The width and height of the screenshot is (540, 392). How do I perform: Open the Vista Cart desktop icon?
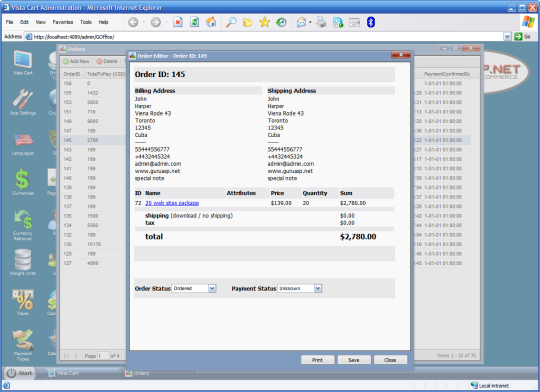pyautogui.click(x=23, y=62)
